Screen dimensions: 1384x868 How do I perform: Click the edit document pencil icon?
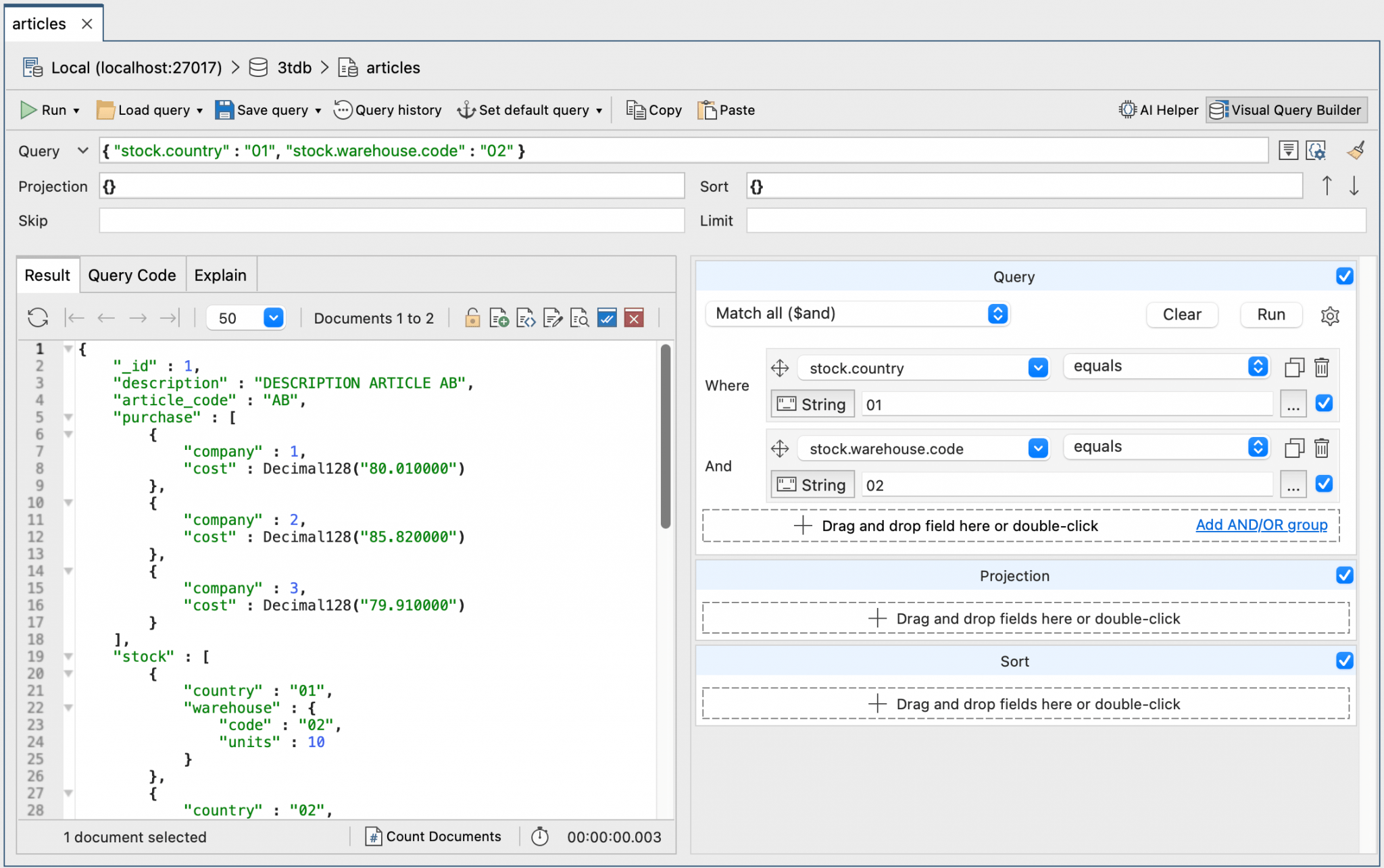552,317
